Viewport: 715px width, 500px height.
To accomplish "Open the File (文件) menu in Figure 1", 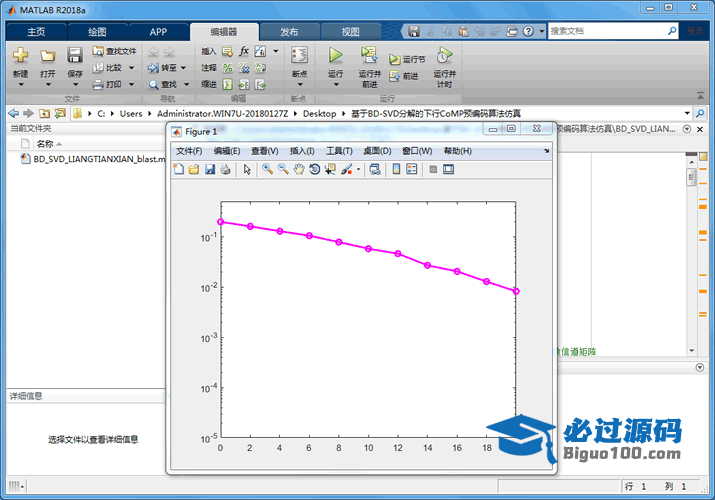I will pyautogui.click(x=189, y=151).
